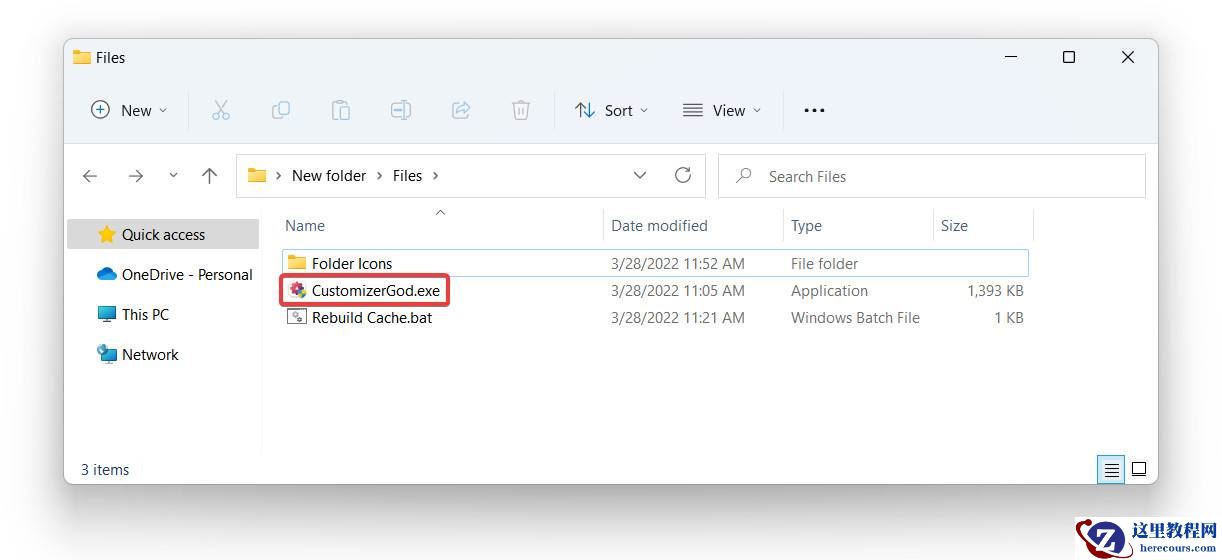Click the Paste clipboard icon
The height and width of the screenshot is (560, 1222).
[341, 110]
